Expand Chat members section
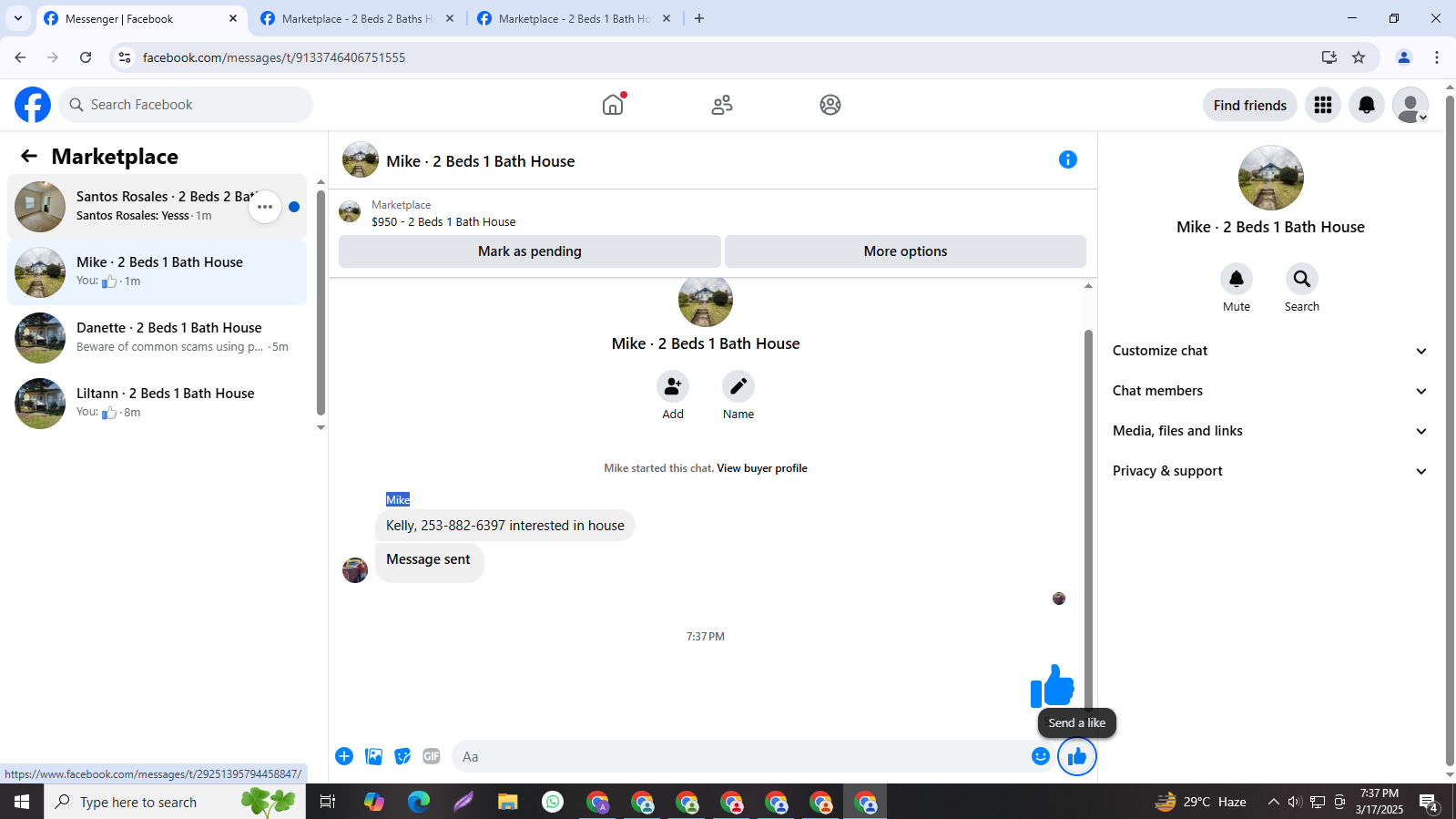 [x=1270, y=391]
